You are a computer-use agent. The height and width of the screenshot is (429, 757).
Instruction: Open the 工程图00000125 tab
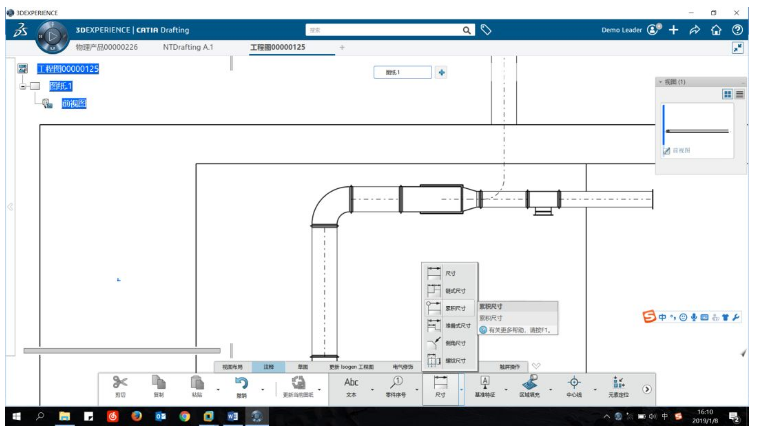[278, 47]
